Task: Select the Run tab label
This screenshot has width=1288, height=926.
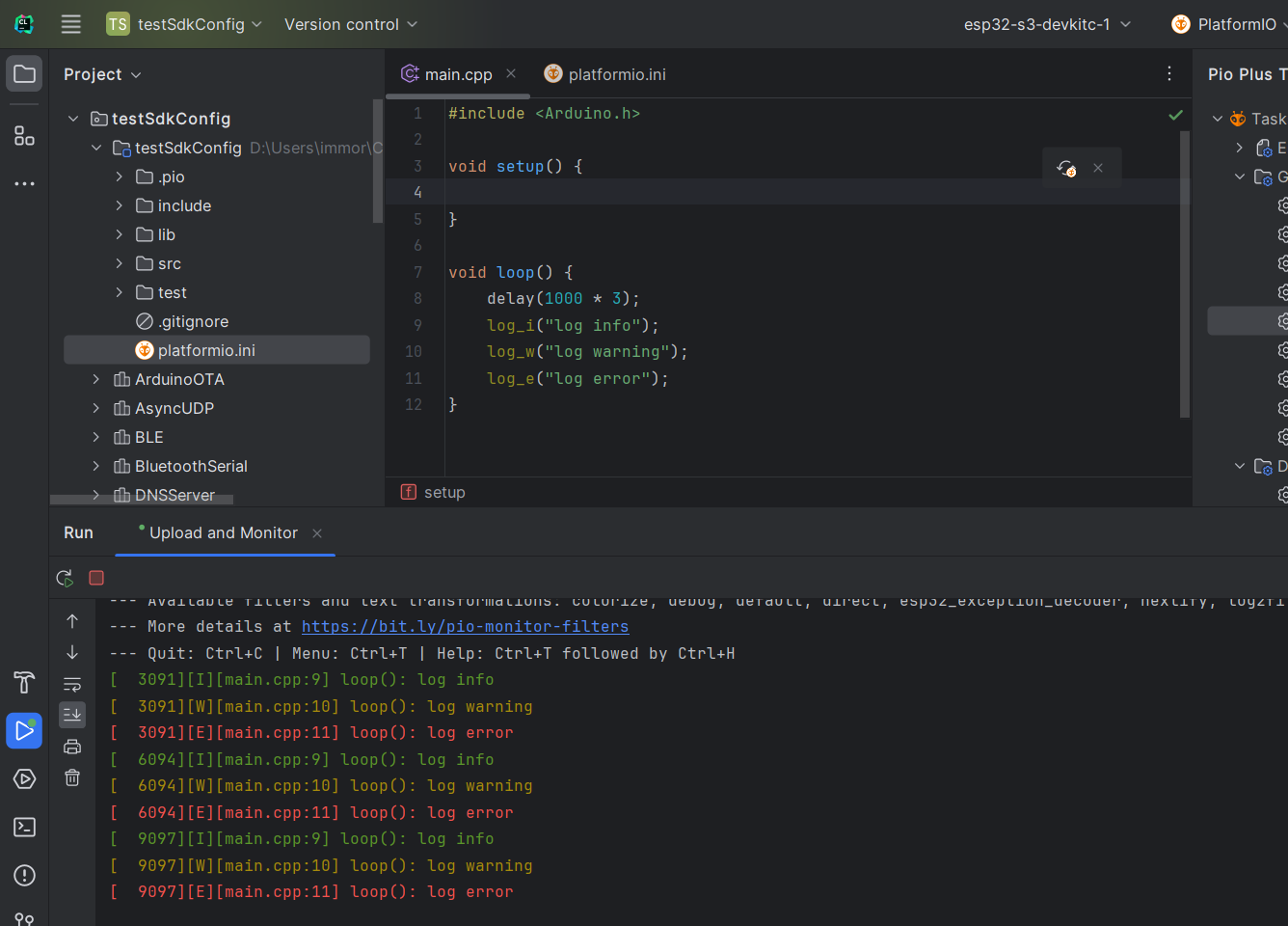Action: tap(78, 532)
